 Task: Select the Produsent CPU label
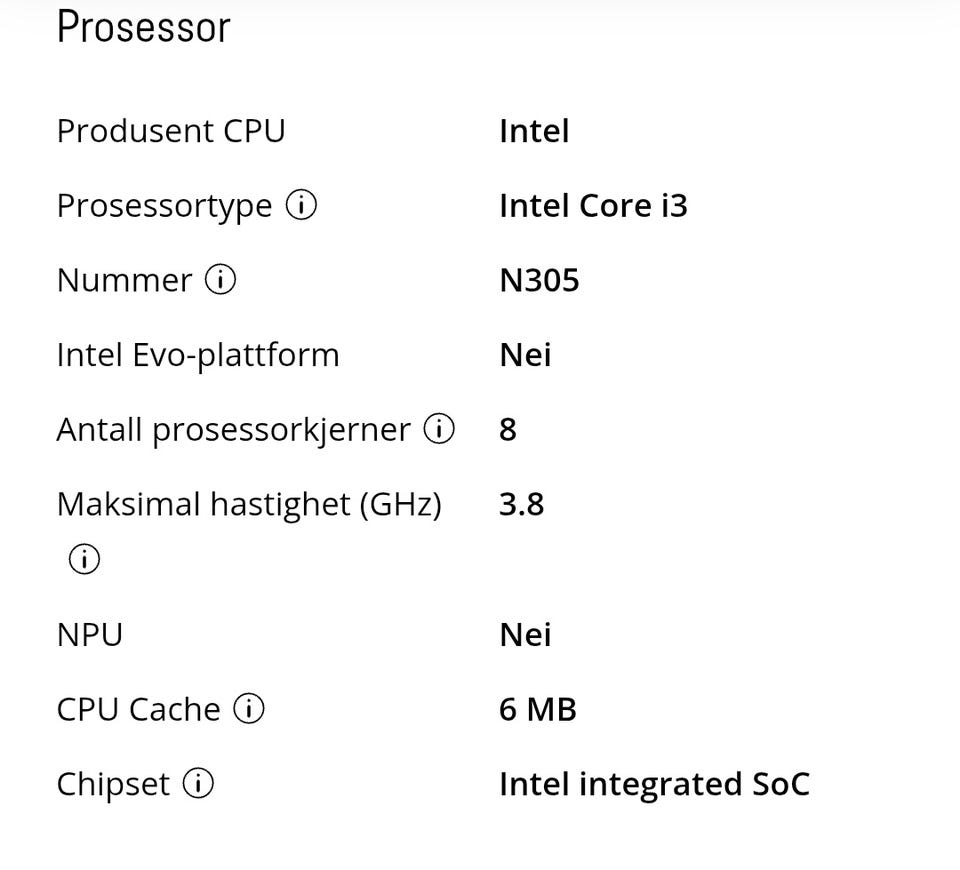171,131
